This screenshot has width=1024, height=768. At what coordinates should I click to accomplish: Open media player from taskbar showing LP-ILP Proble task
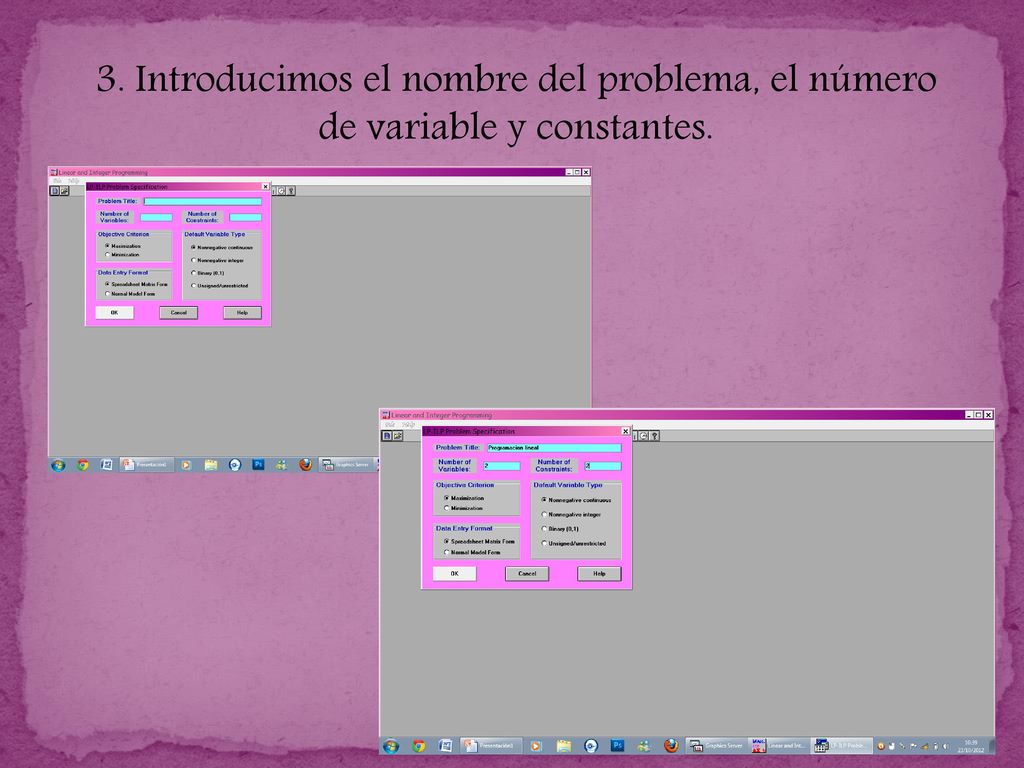536,746
